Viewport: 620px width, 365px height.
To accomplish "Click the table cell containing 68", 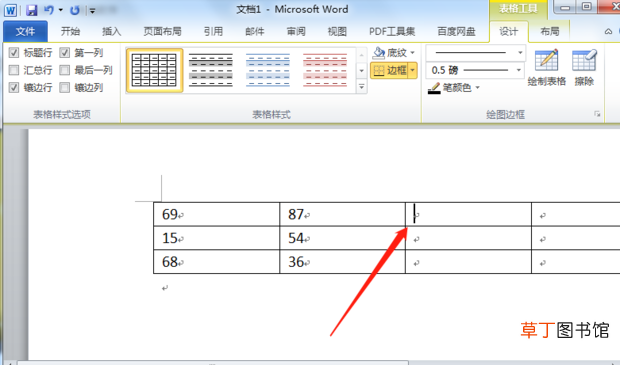I will click(x=216, y=261).
